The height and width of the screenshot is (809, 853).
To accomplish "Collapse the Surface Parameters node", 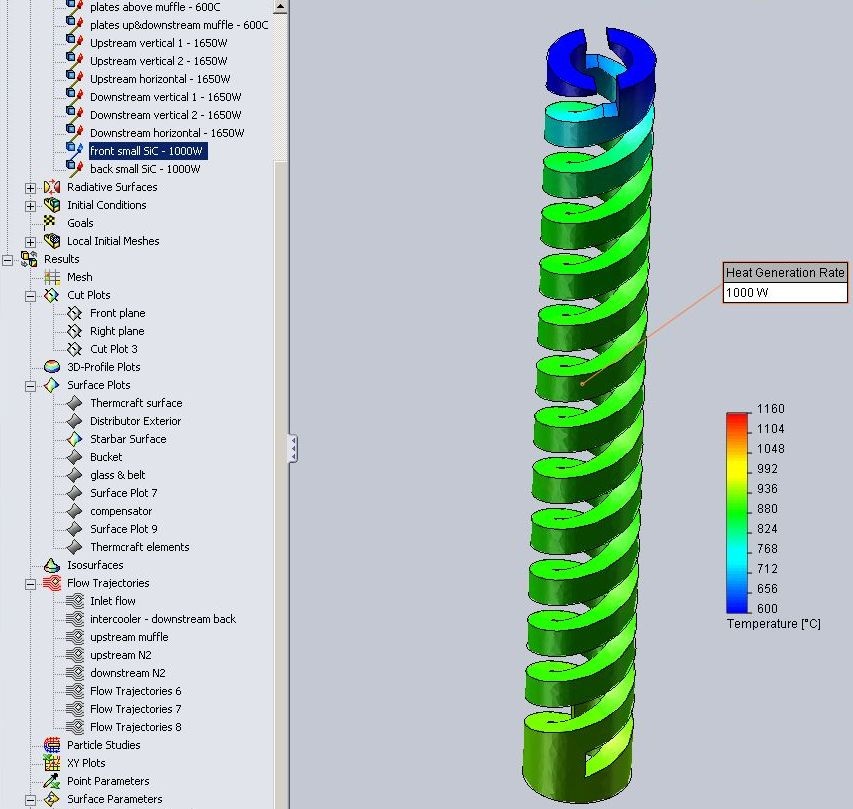I will [x=30, y=800].
